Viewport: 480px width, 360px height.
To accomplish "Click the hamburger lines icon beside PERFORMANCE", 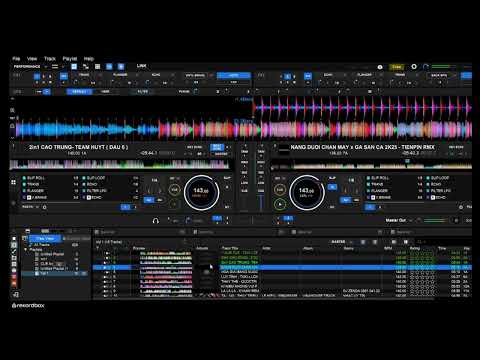I will (55, 67).
